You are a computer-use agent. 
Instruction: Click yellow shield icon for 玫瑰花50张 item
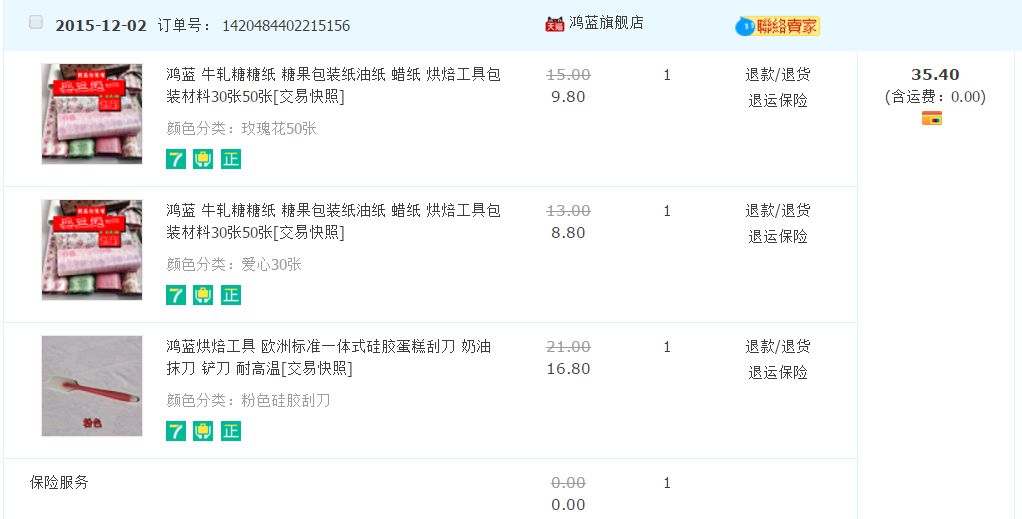(x=203, y=159)
